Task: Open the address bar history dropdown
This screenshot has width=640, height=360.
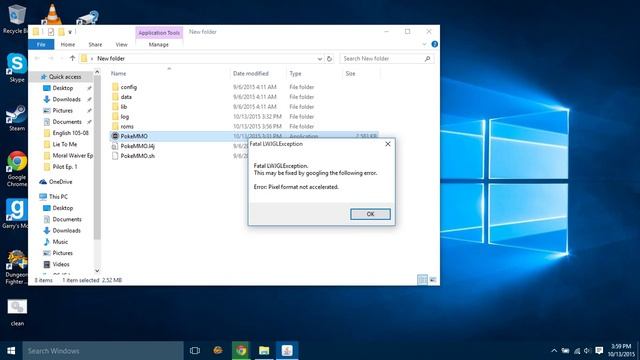Action: coord(320,59)
